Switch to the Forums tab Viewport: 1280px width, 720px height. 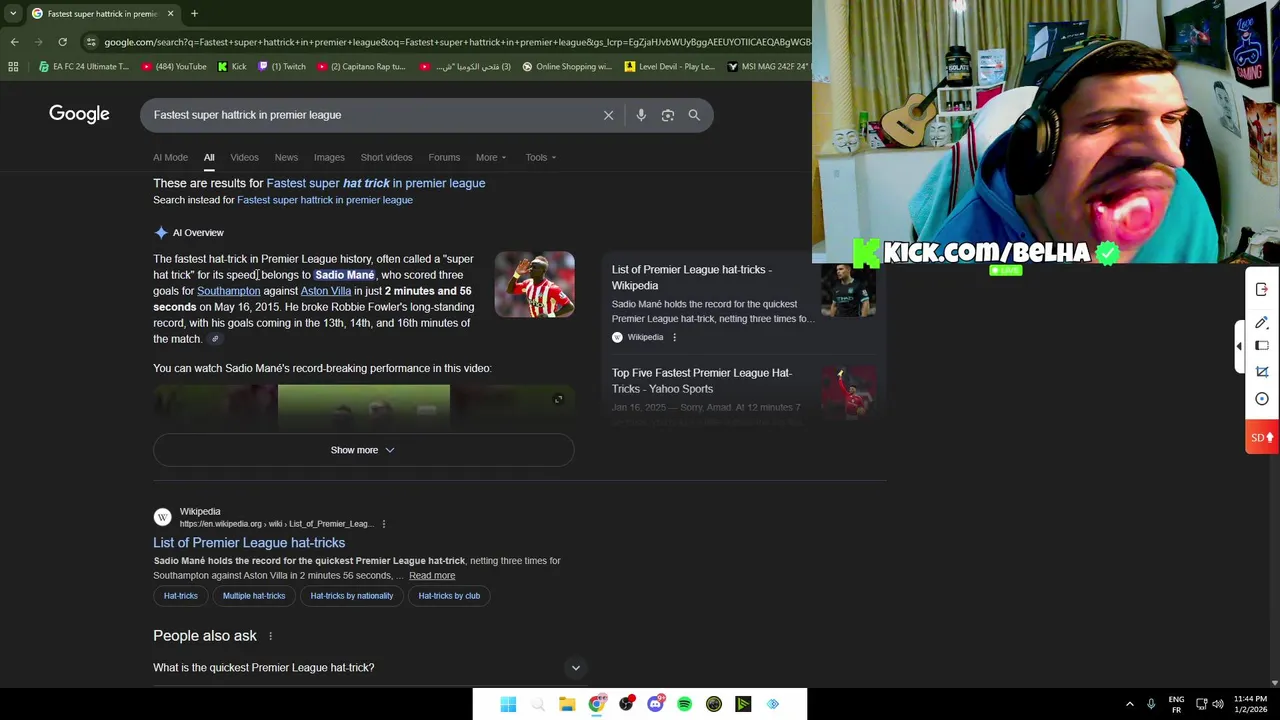444,157
